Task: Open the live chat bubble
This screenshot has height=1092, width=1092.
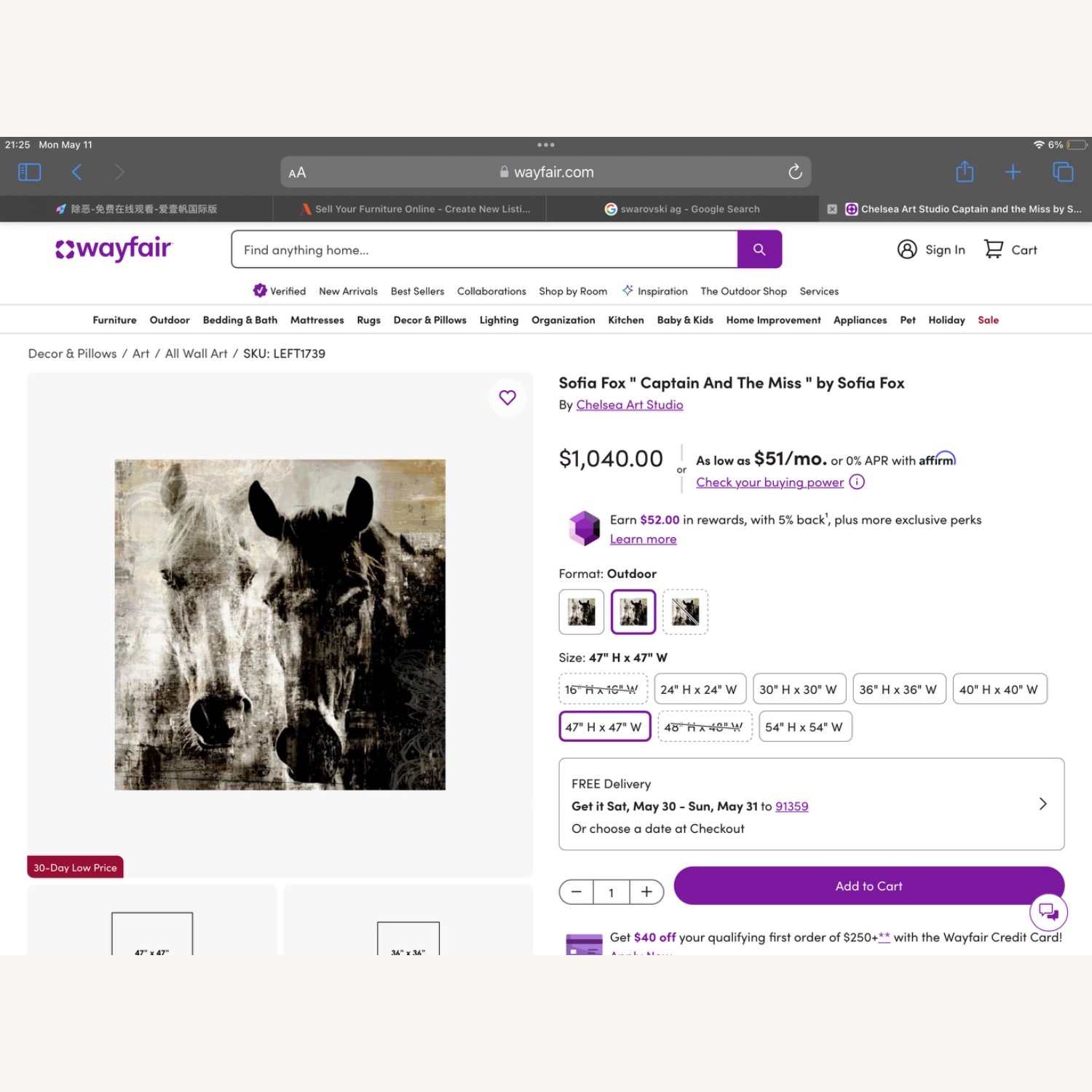Action: click(1048, 911)
